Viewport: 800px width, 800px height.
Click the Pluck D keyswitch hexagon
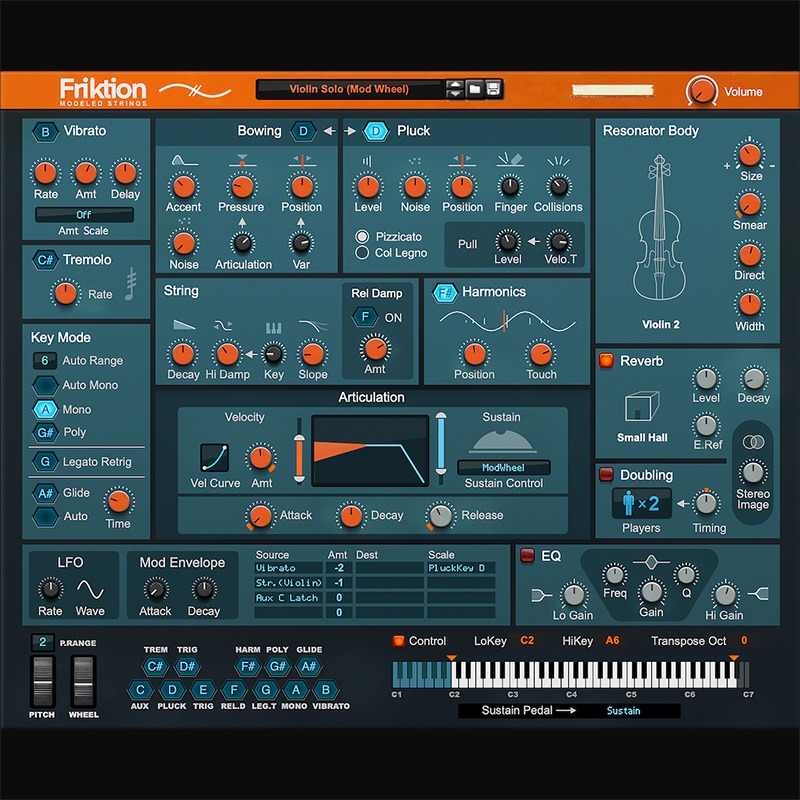tap(376, 131)
